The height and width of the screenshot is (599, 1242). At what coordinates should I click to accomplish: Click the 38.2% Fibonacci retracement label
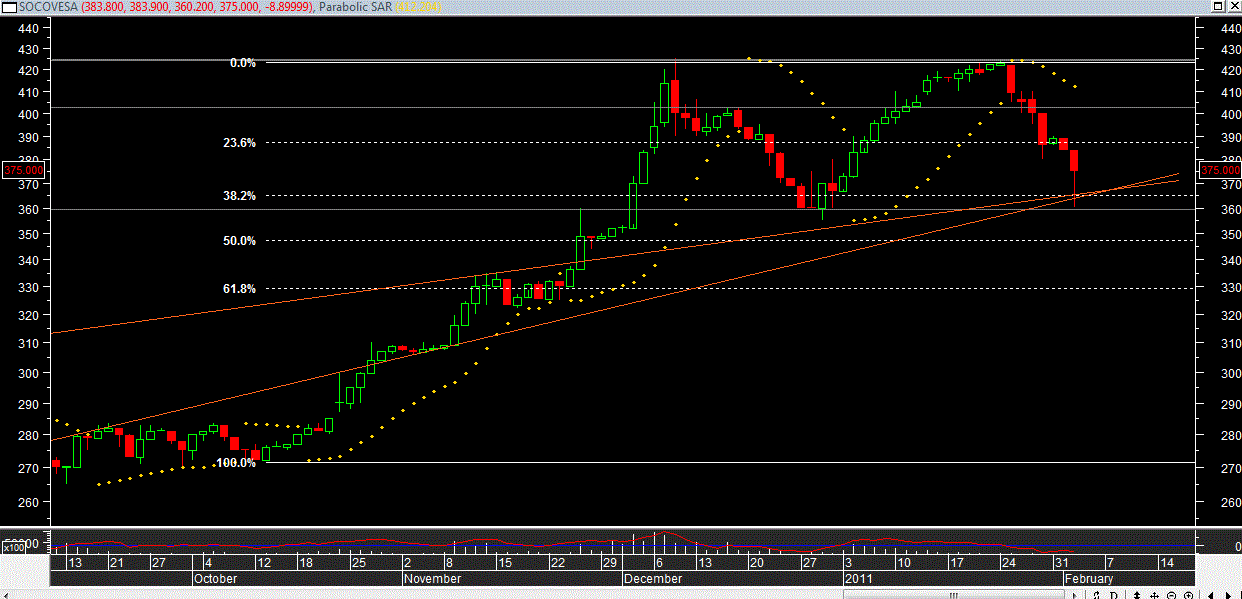239,196
